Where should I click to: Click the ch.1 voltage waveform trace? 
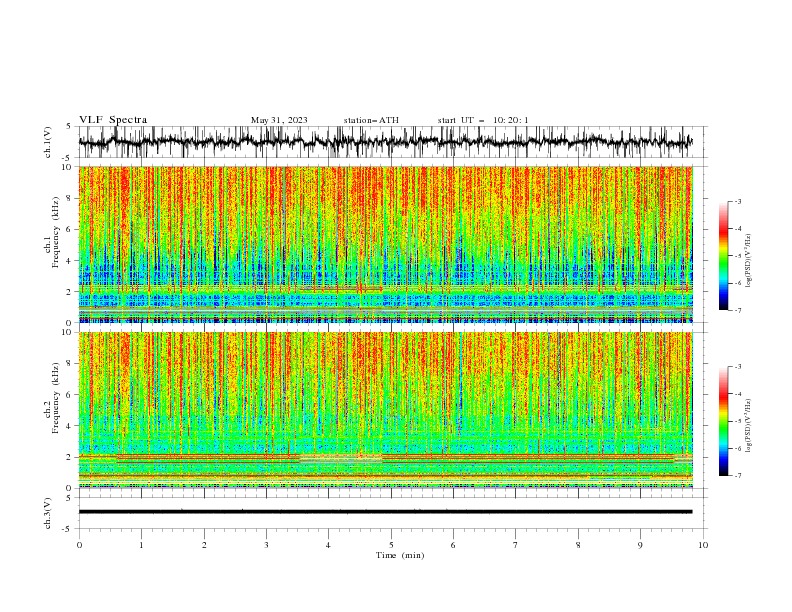click(385, 142)
